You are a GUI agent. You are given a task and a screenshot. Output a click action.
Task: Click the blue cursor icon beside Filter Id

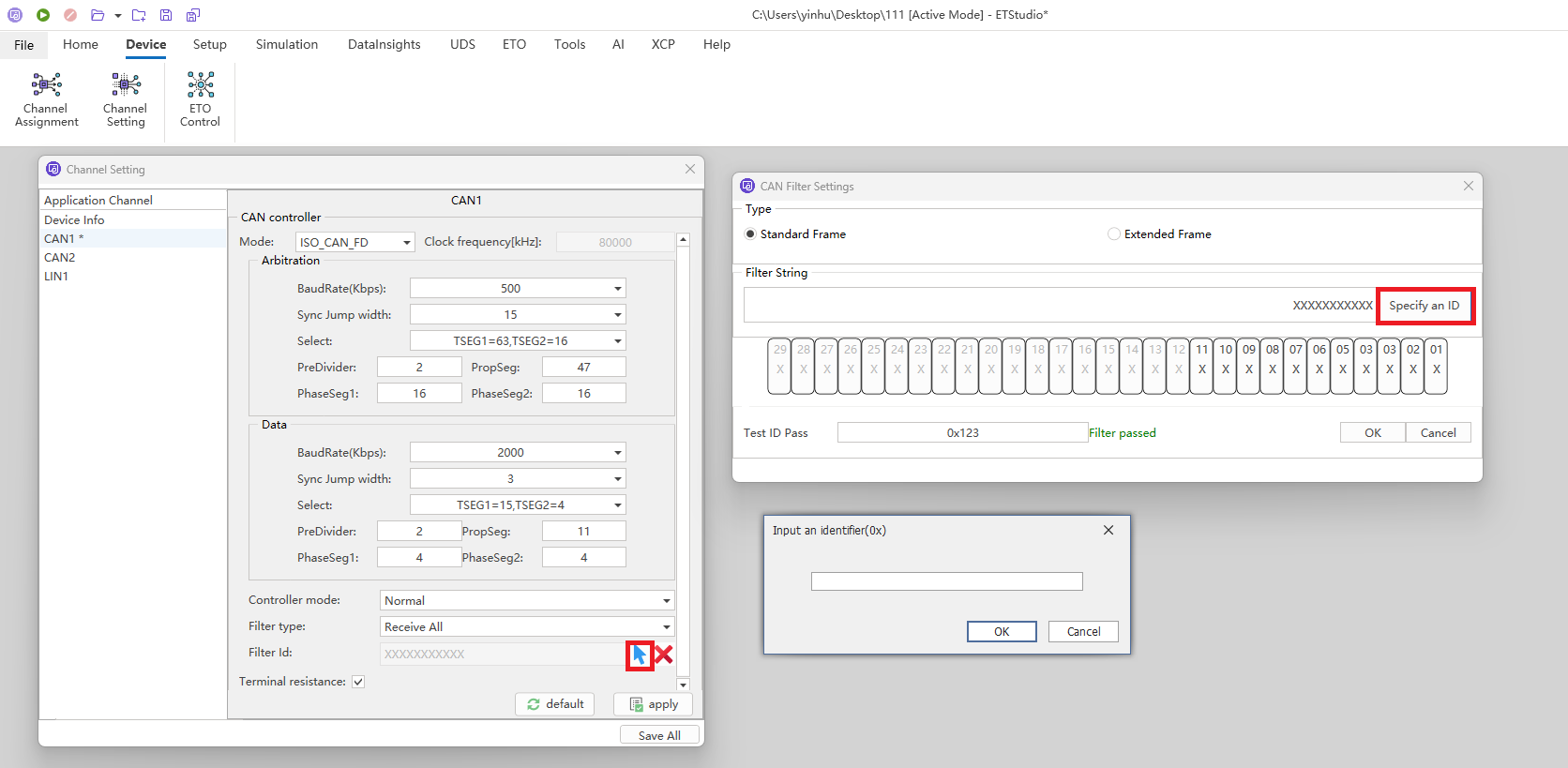pyautogui.click(x=640, y=655)
